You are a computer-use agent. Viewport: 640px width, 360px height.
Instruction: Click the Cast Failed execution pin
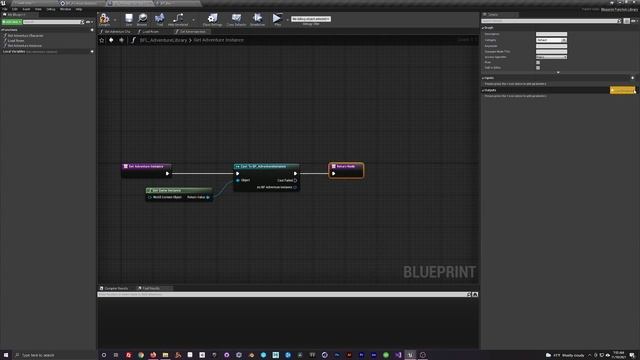(295, 180)
